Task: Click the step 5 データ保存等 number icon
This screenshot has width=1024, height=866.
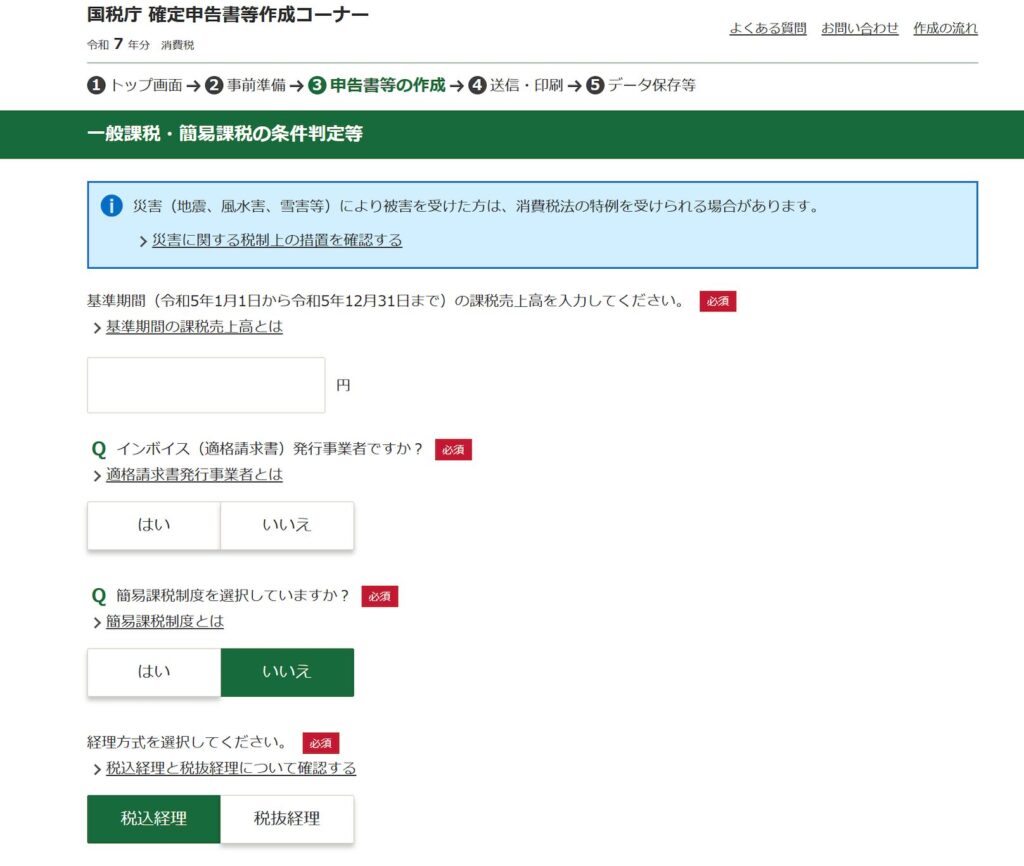Action: click(x=595, y=85)
